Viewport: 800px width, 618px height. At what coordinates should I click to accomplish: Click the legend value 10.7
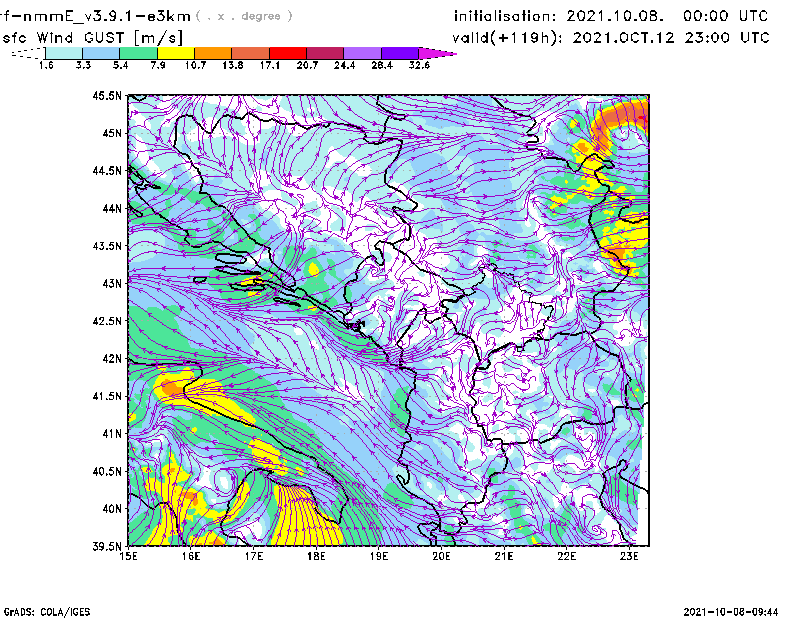click(x=195, y=65)
